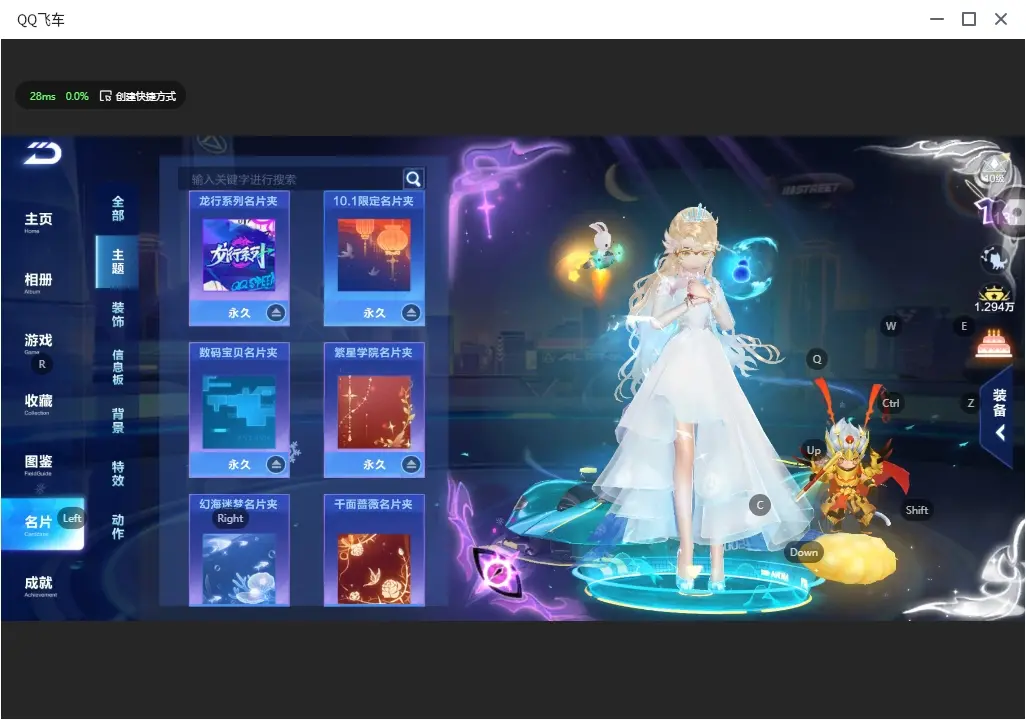The image size is (1026, 720).
Task: Click the eject icon on 龙行系列名片夹
Action: point(276,313)
